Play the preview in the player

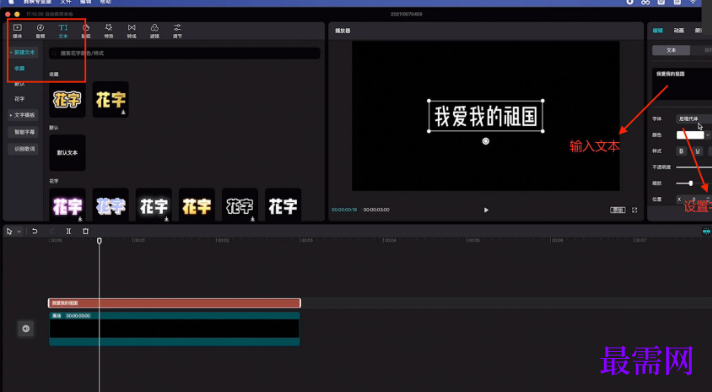[486, 210]
